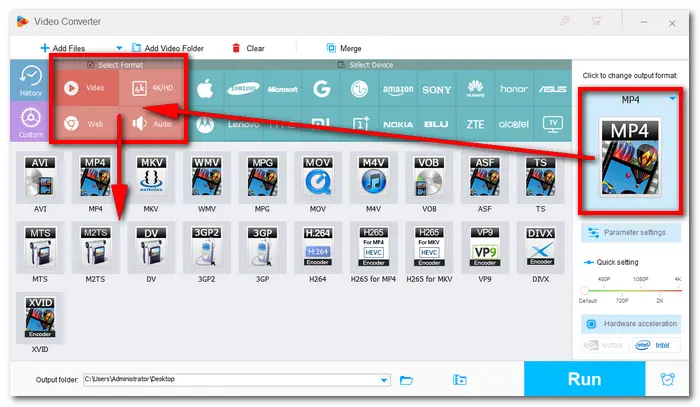Switch to the Video format tab

tap(85, 88)
